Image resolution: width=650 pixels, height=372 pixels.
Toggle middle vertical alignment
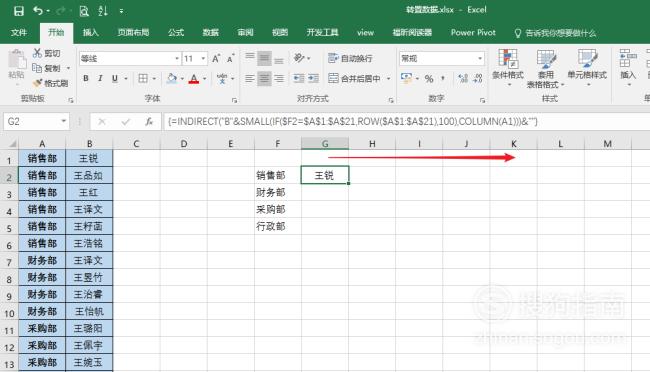click(x=264, y=58)
